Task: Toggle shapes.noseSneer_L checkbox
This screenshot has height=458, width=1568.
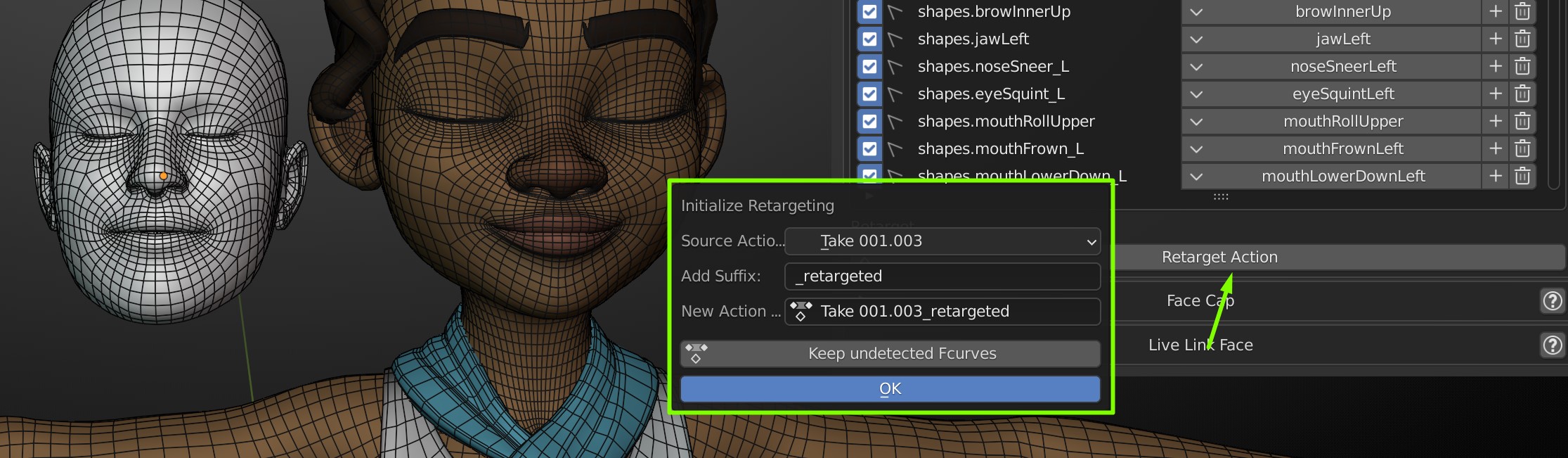Action: point(869,66)
